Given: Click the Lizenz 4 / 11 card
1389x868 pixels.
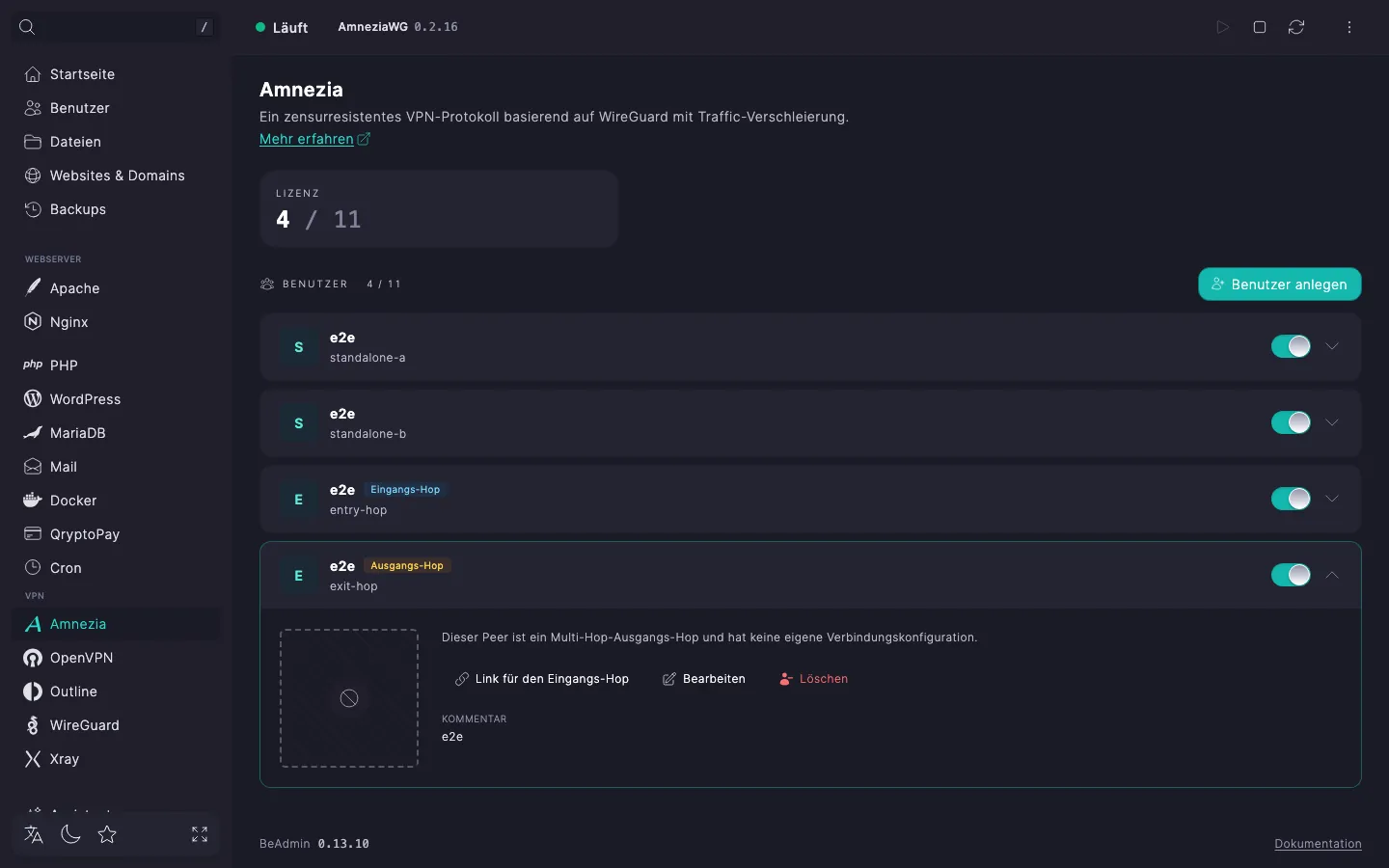Looking at the screenshot, I should click(x=439, y=209).
